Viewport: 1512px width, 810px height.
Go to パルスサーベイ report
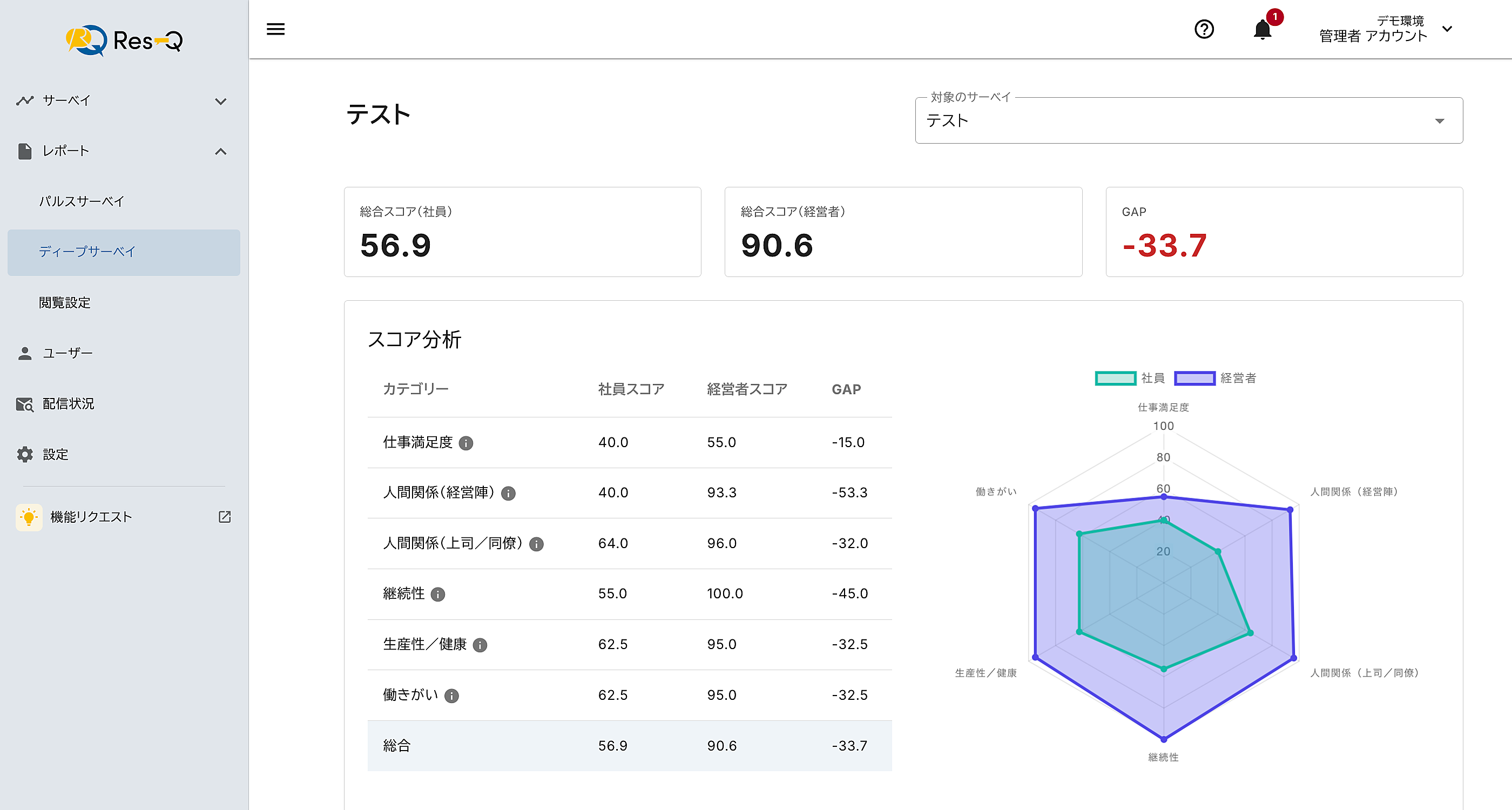pos(82,201)
